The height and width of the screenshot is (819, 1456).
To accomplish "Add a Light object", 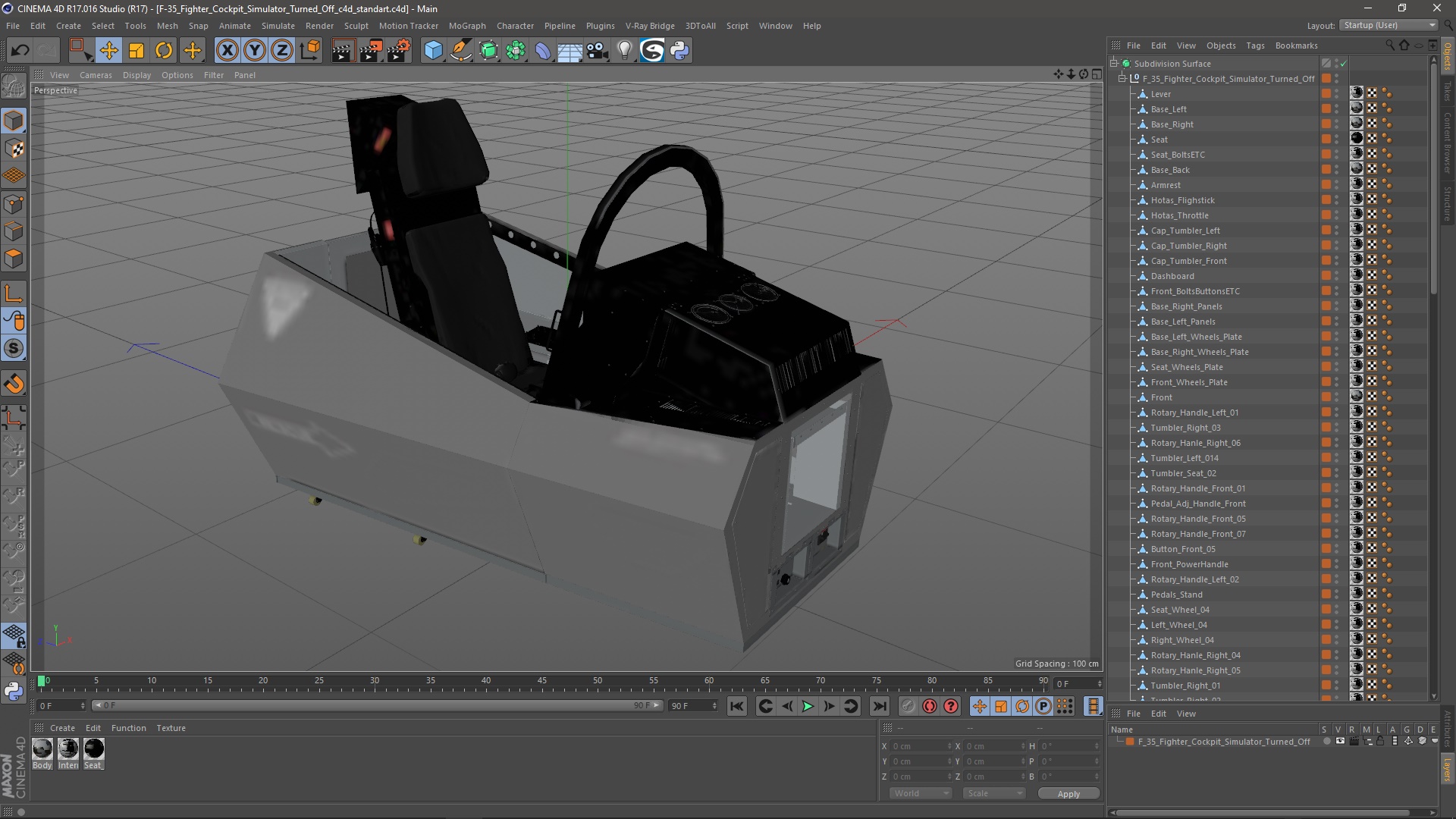I will tap(624, 51).
